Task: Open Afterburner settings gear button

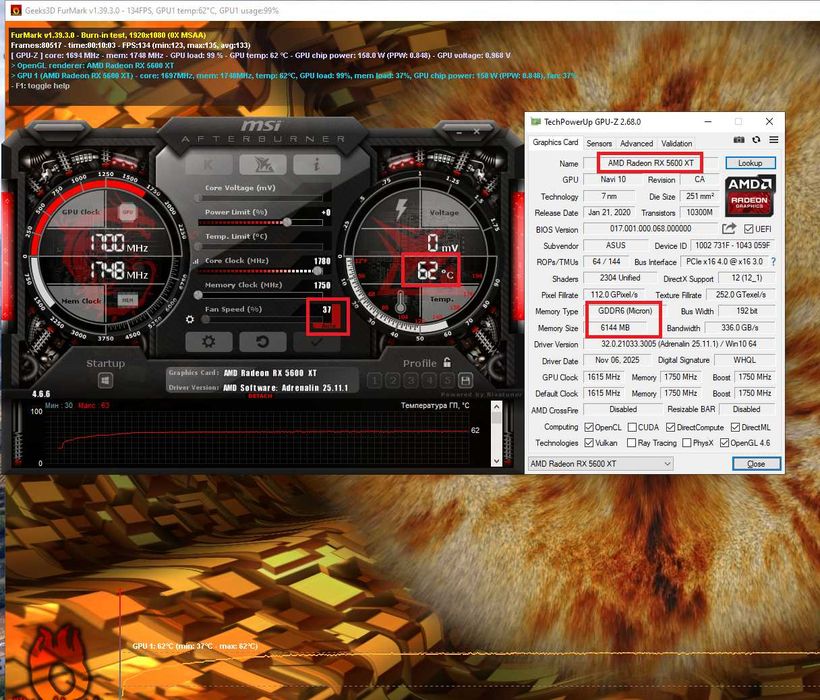Action: coord(209,341)
